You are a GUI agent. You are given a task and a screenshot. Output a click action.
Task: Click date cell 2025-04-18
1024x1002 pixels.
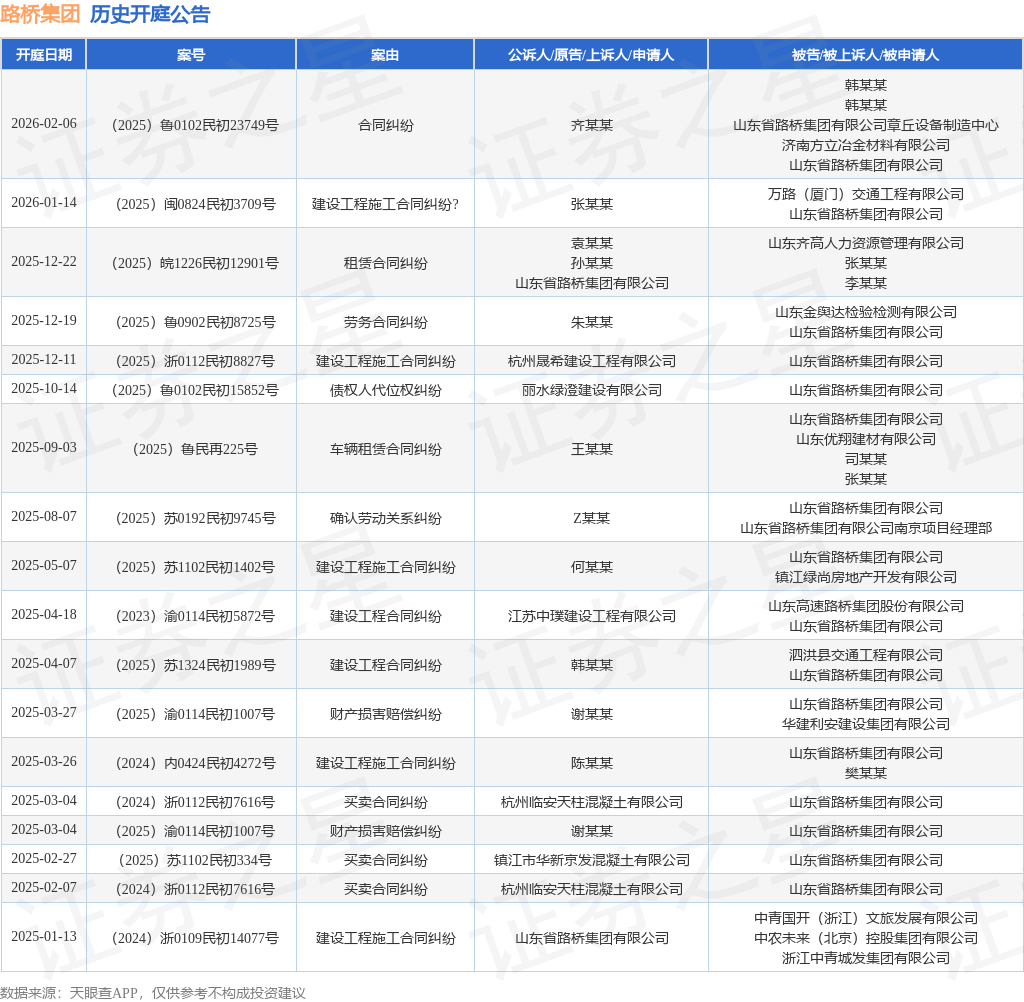pos(44,614)
